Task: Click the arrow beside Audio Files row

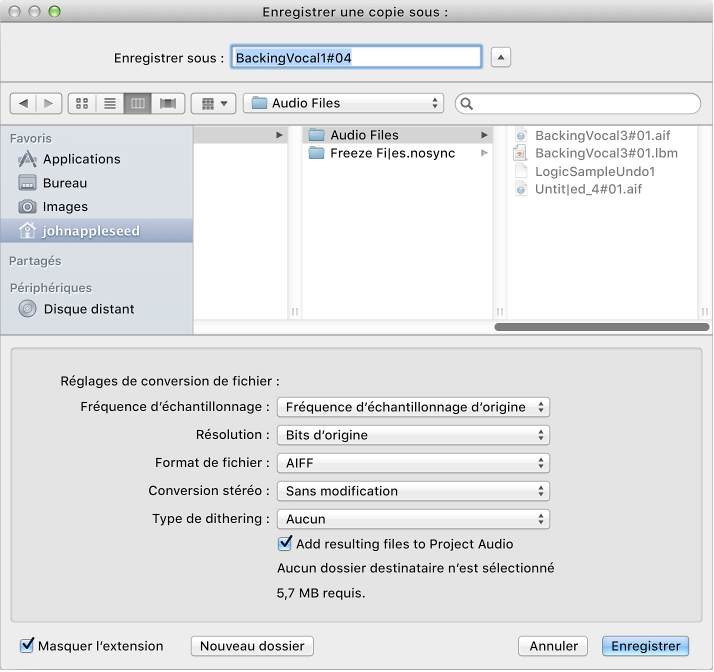Action: (x=484, y=135)
